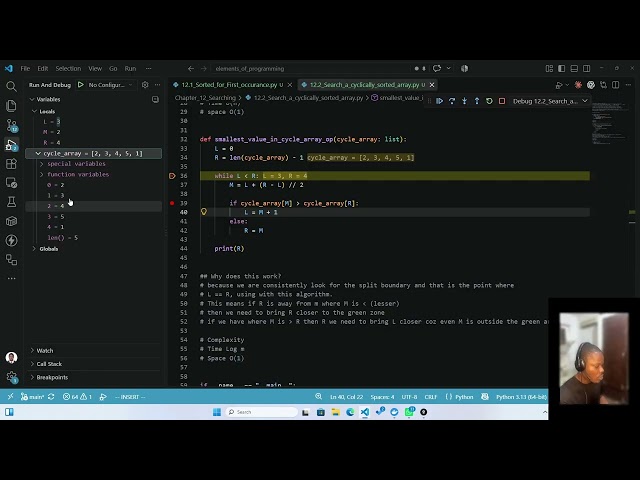Go back with the navigation arrow
640x480 pixels.
[x=191, y=69]
